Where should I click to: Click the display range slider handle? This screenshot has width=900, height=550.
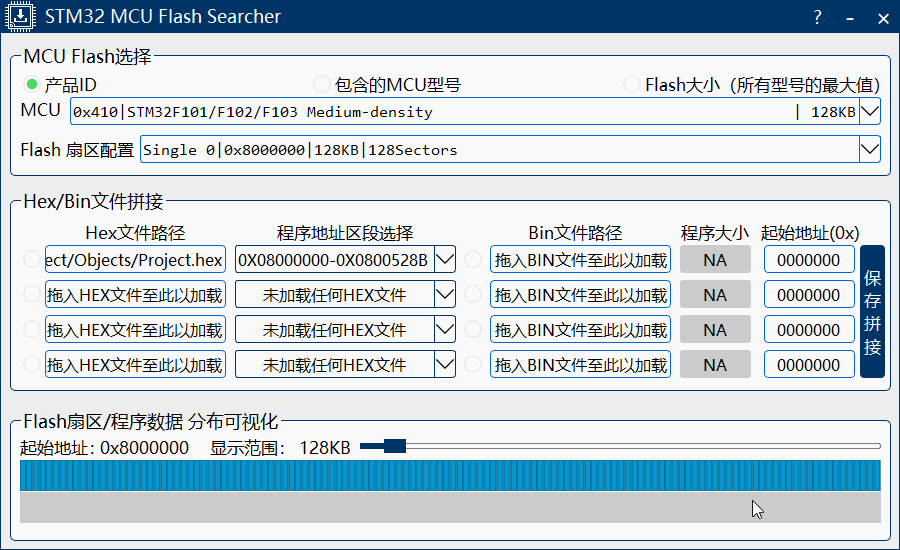[x=395, y=446]
